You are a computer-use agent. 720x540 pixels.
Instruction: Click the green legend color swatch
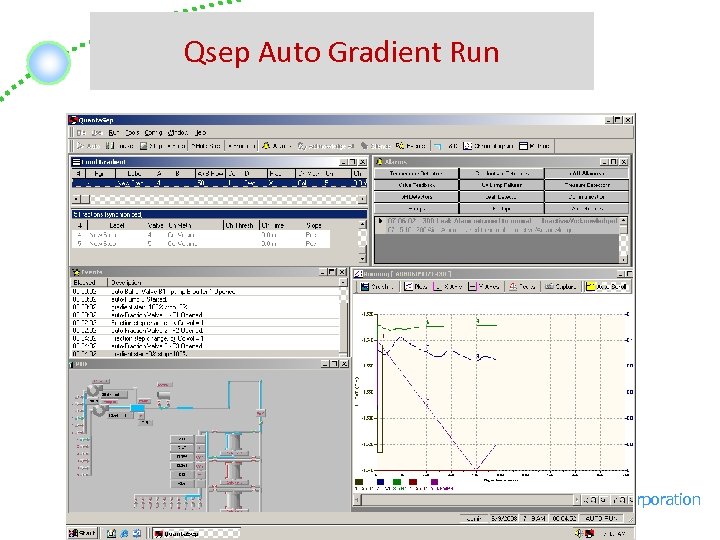[x=396, y=482]
